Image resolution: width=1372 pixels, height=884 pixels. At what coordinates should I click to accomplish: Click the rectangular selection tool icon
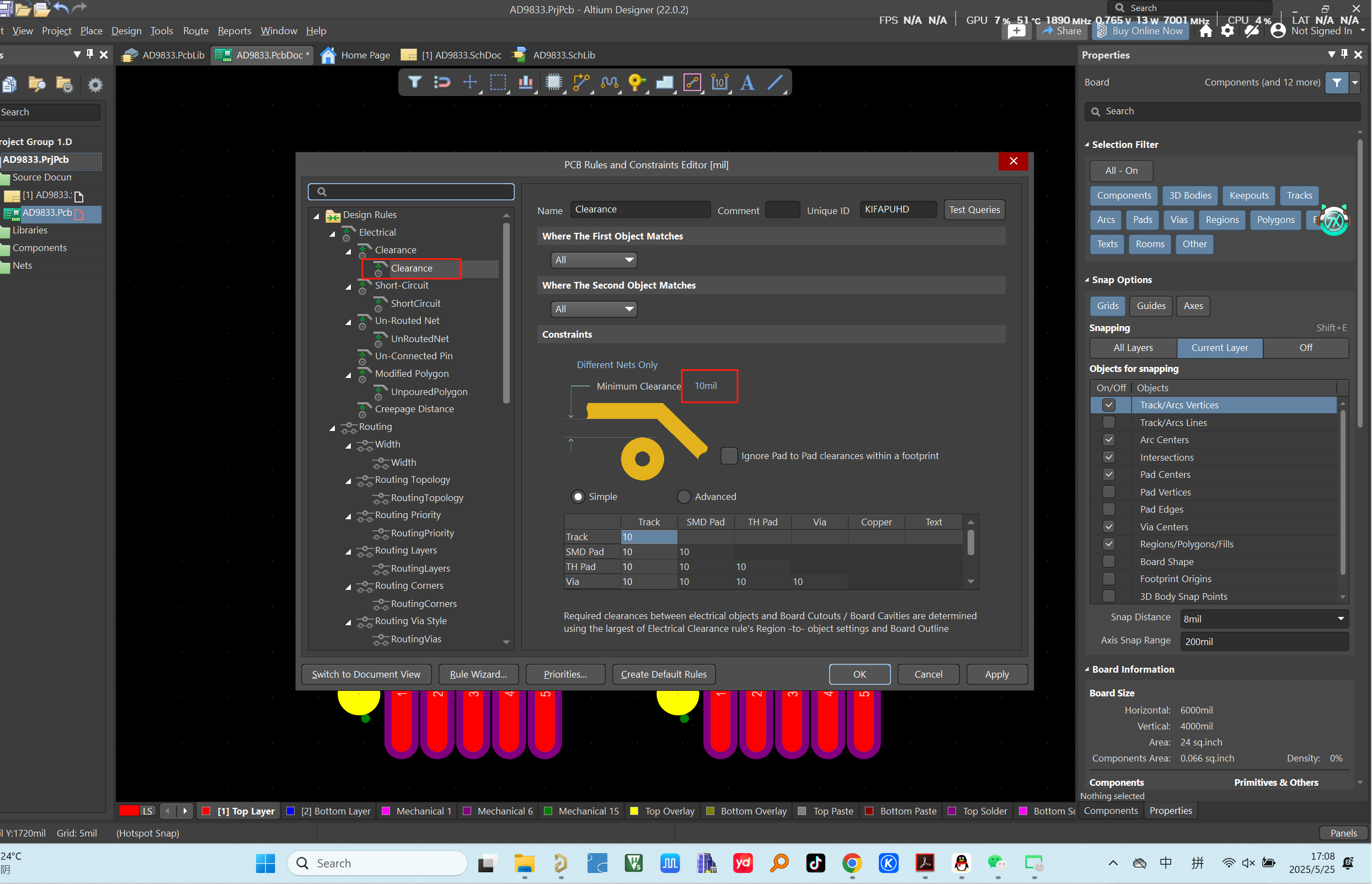(498, 83)
